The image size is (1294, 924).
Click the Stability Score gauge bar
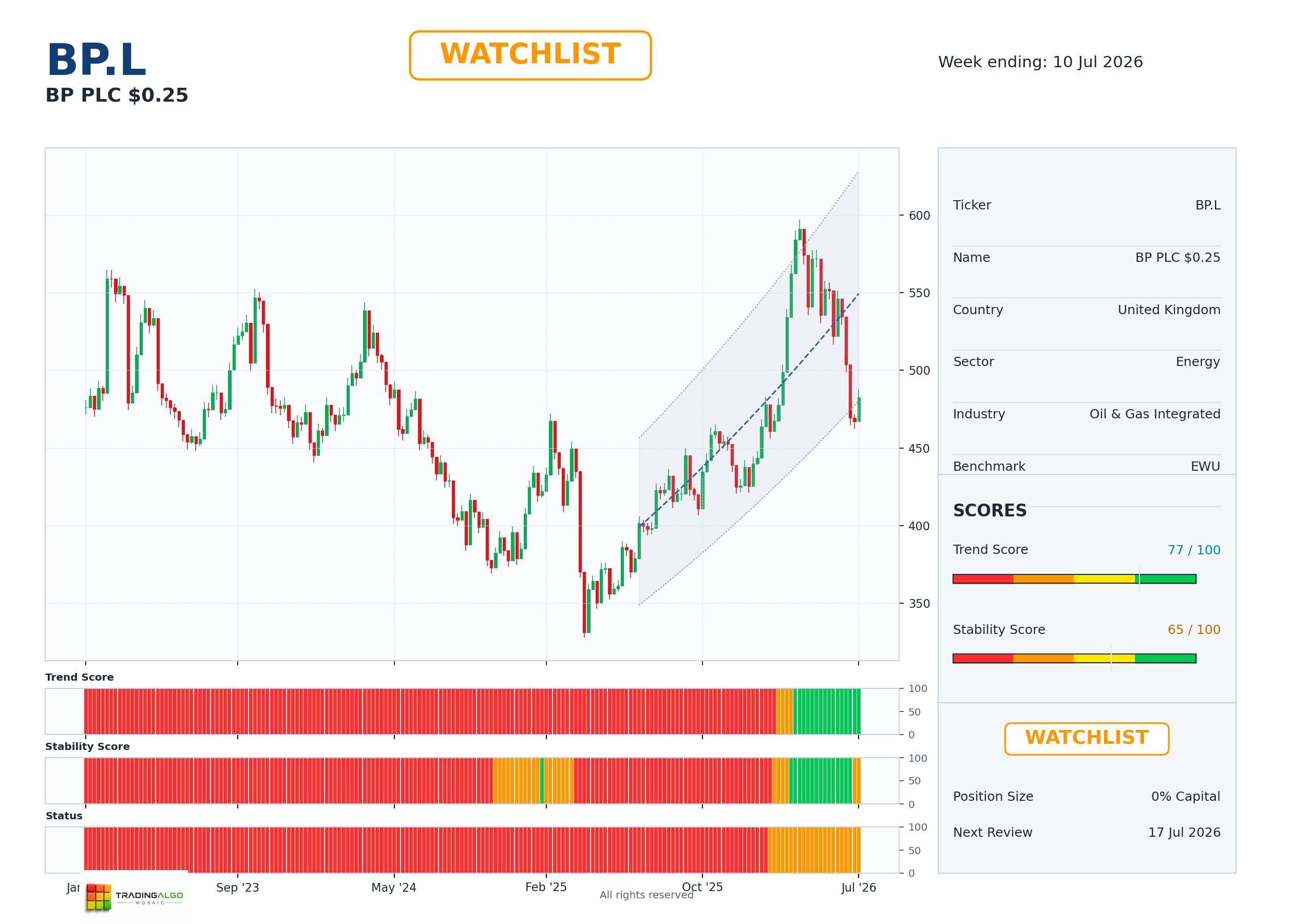[x=1074, y=658]
